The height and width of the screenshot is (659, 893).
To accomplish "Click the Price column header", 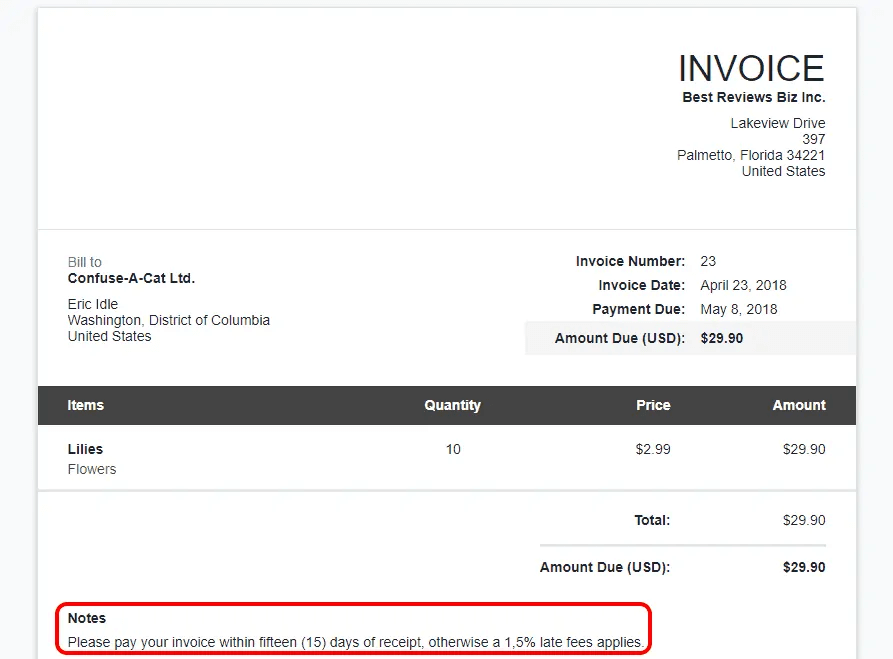I will pos(653,405).
